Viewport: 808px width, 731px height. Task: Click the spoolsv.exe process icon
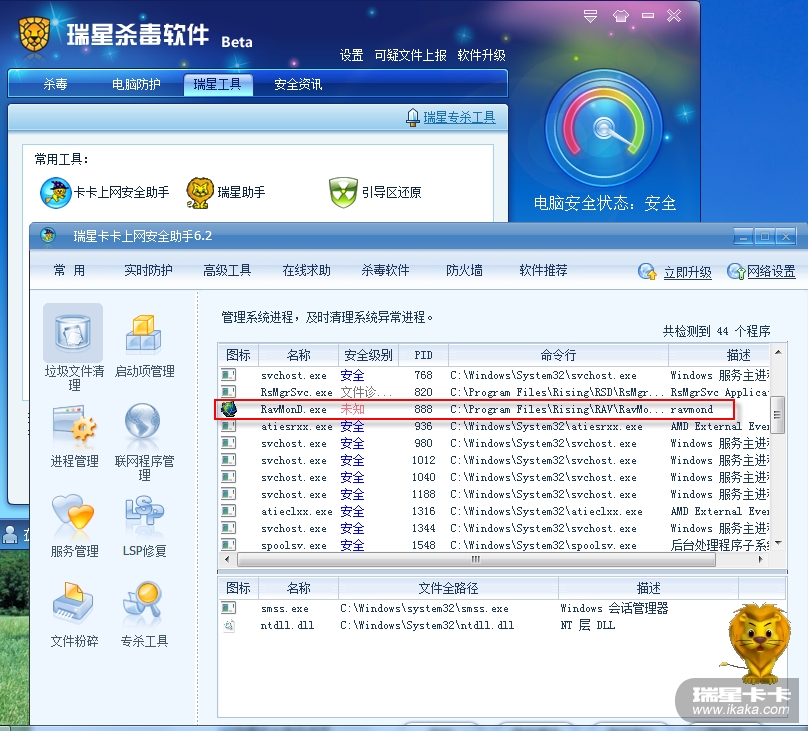click(229, 545)
